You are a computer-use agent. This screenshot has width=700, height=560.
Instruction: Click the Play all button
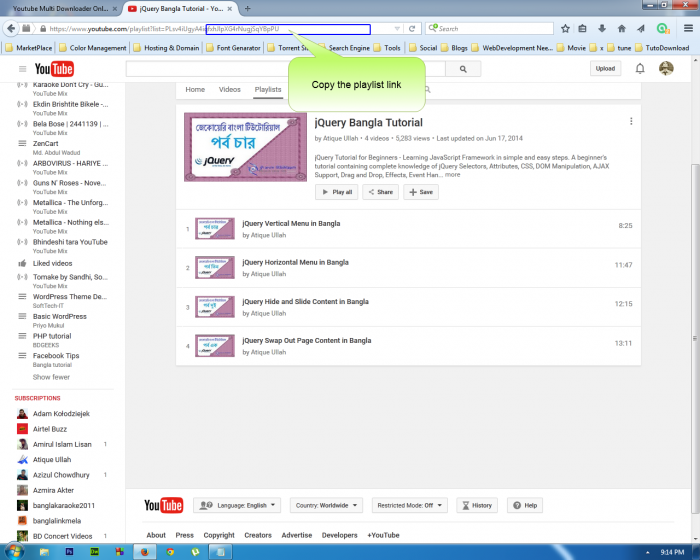[x=337, y=192]
